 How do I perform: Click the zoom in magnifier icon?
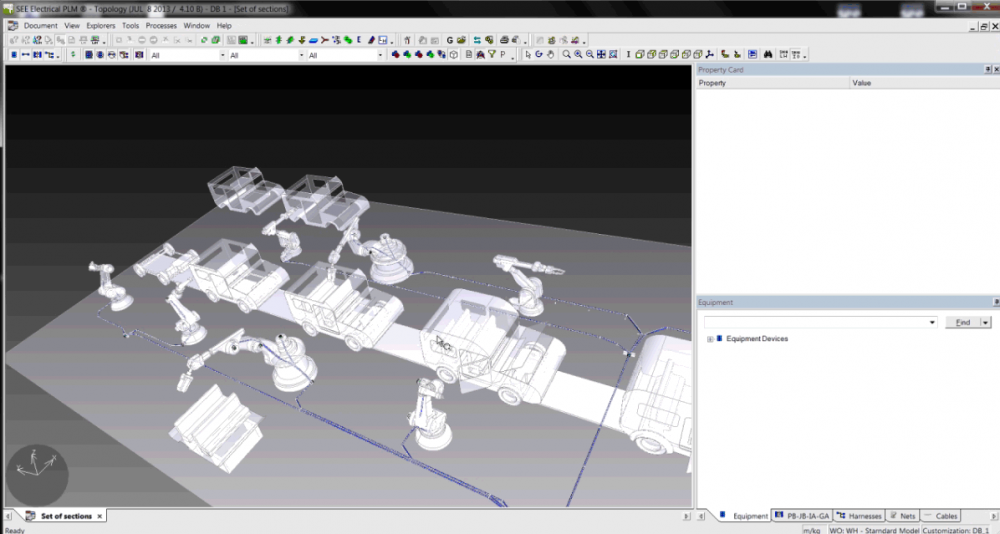point(578,55)
